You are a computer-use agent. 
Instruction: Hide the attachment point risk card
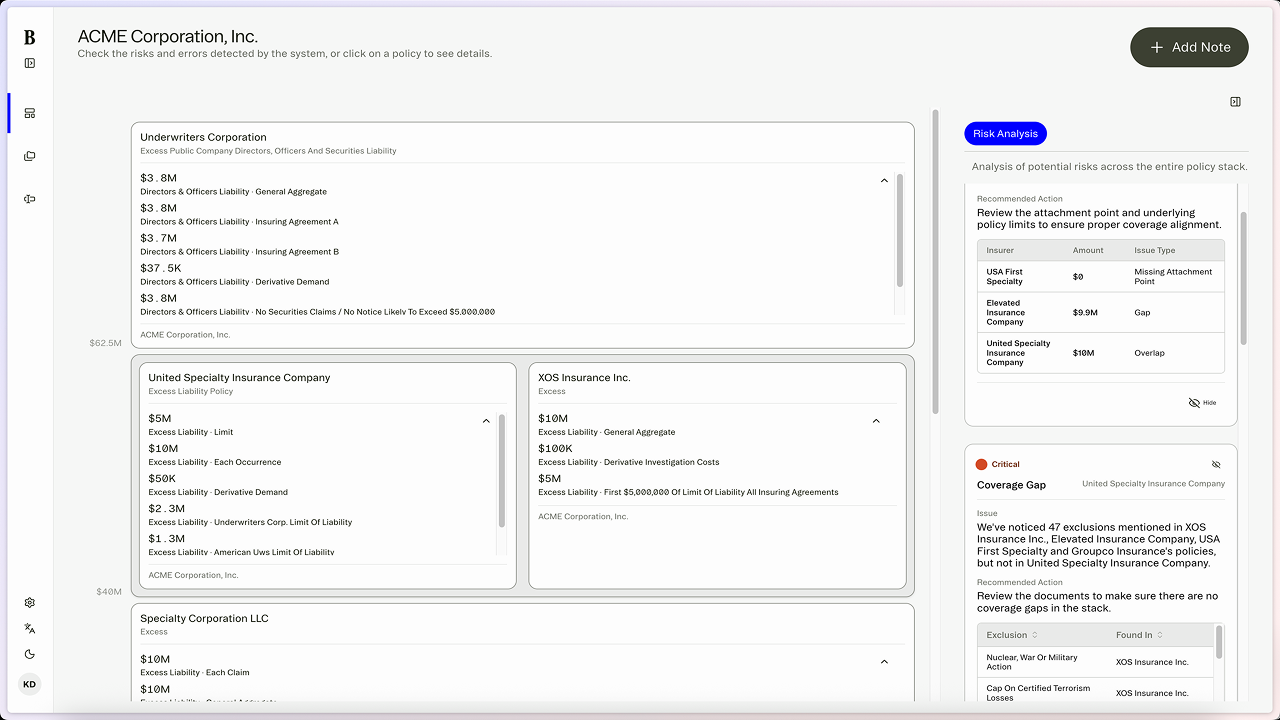[1202, 402]
